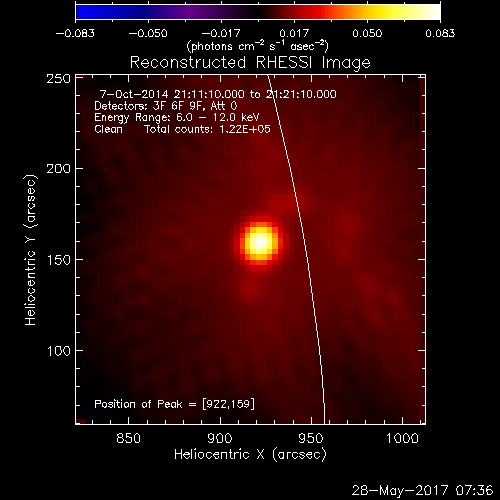Click the '-0.050' color bar value
The width and height of the screenshot is (500, 500).
pyautogui.click(x=148, y=33)
